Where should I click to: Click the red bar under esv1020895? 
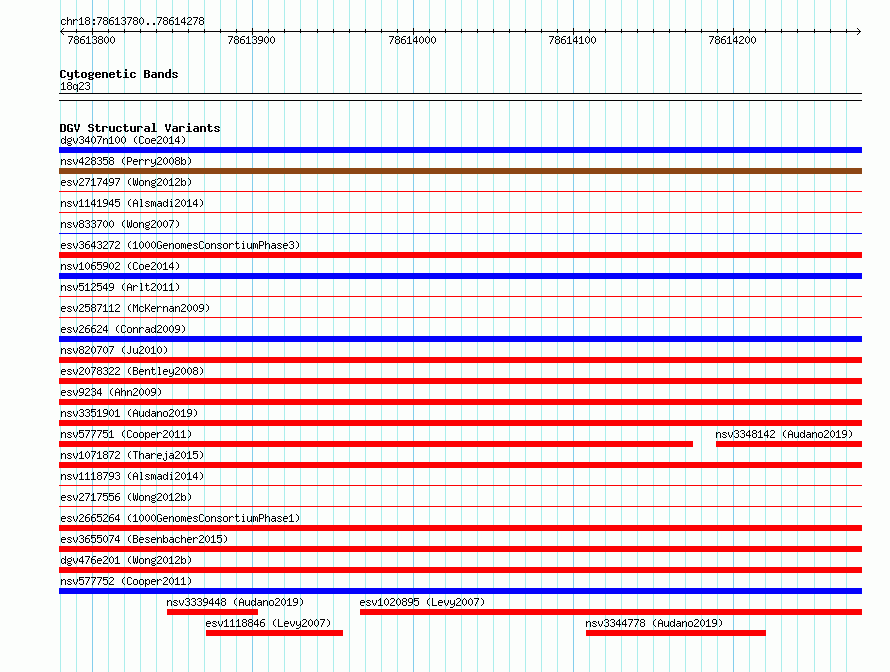(611, 612)
